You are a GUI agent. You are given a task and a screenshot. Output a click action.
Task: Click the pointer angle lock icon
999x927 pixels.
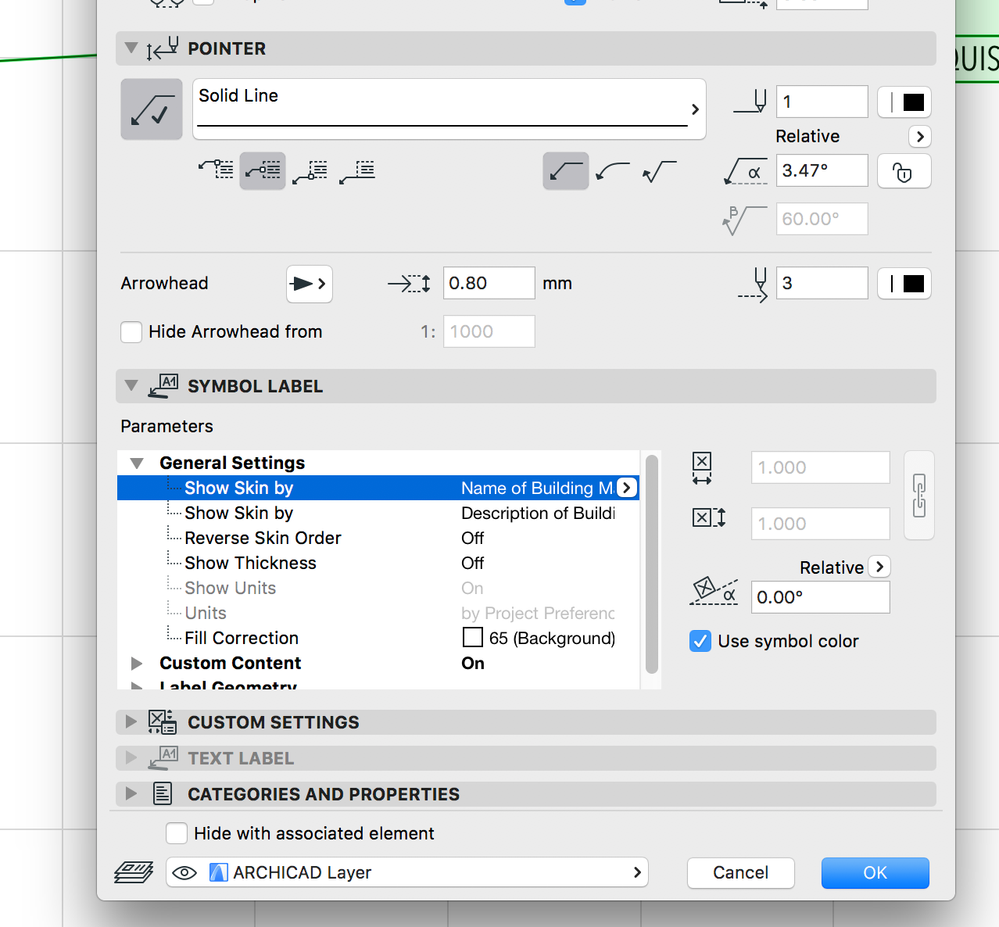903,171
